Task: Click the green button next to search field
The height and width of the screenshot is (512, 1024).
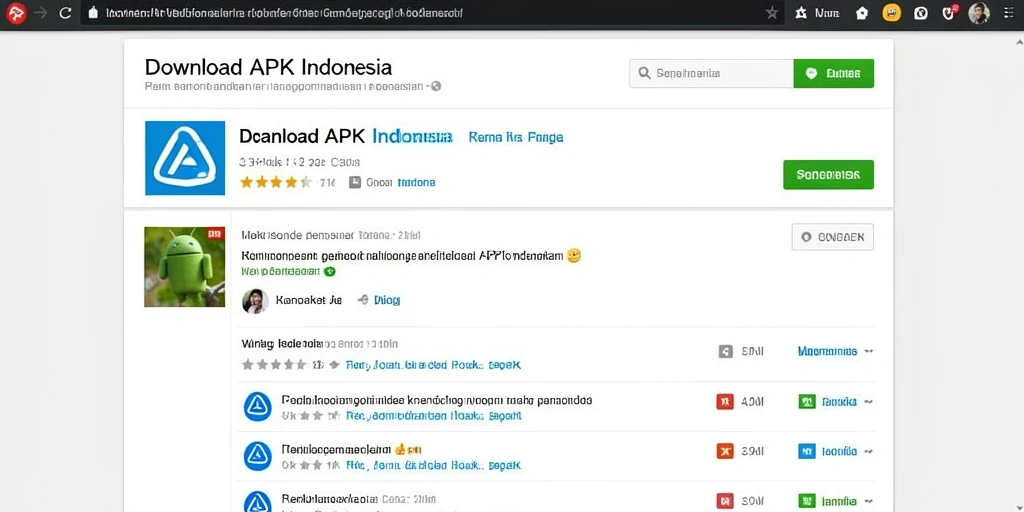Action: pos(833,73)
